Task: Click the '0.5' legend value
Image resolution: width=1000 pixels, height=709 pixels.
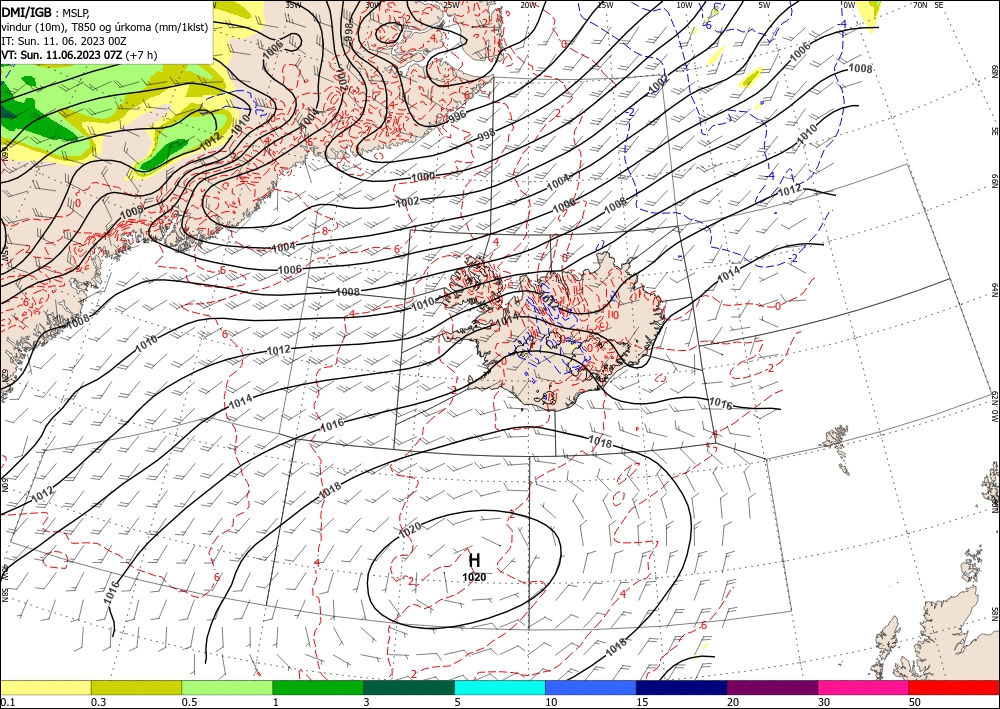Action: coord(189,702)
